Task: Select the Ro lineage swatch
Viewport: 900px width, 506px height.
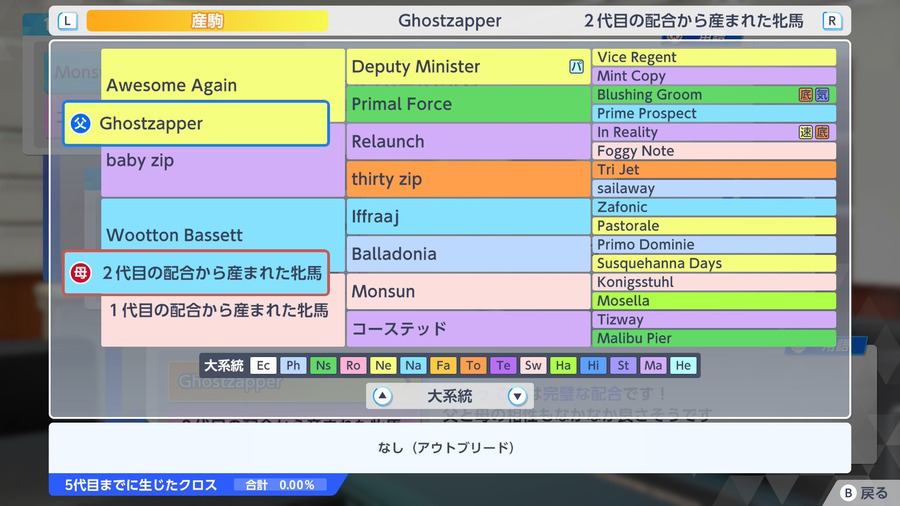Action: (353, 365)
